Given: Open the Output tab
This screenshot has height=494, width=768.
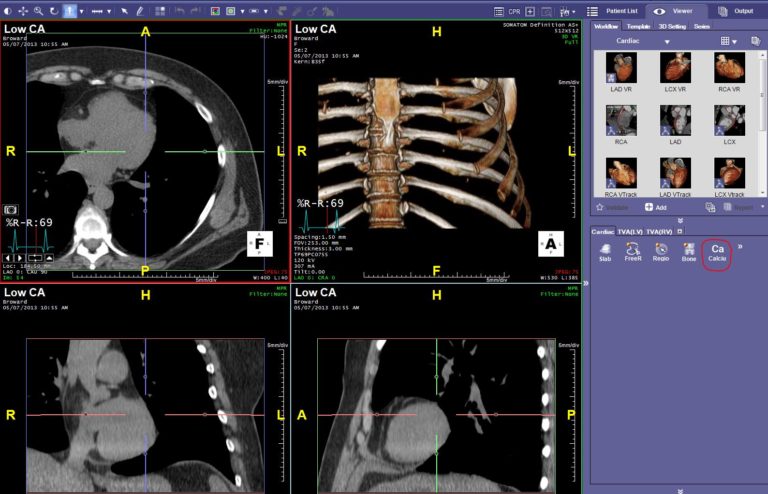Looking at the screenshot, I should [736, 11].
